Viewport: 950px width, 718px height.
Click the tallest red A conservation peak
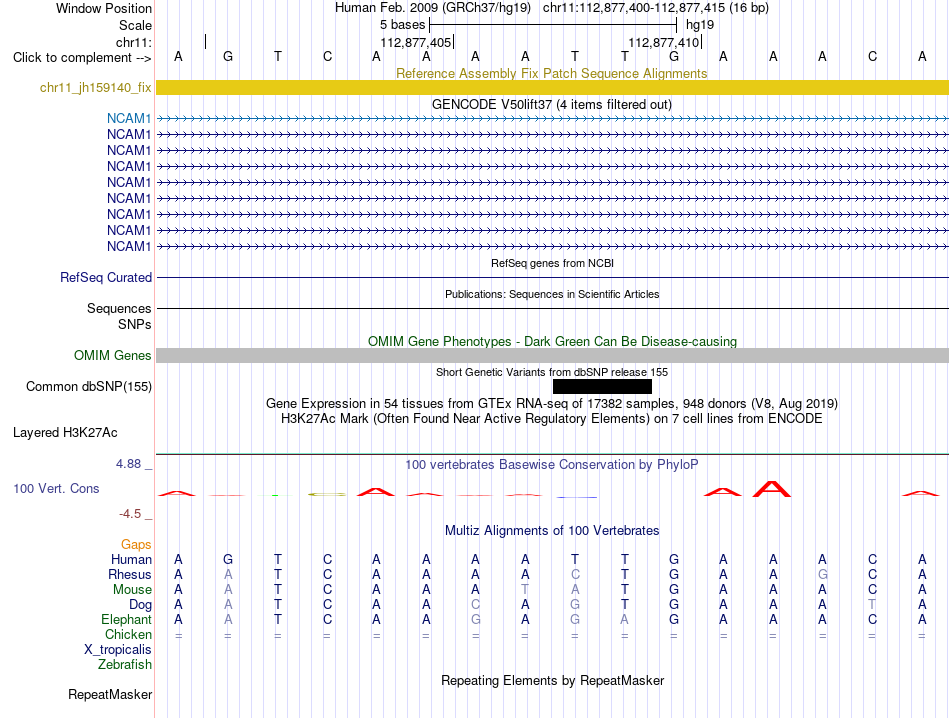[x=772, y=489]
